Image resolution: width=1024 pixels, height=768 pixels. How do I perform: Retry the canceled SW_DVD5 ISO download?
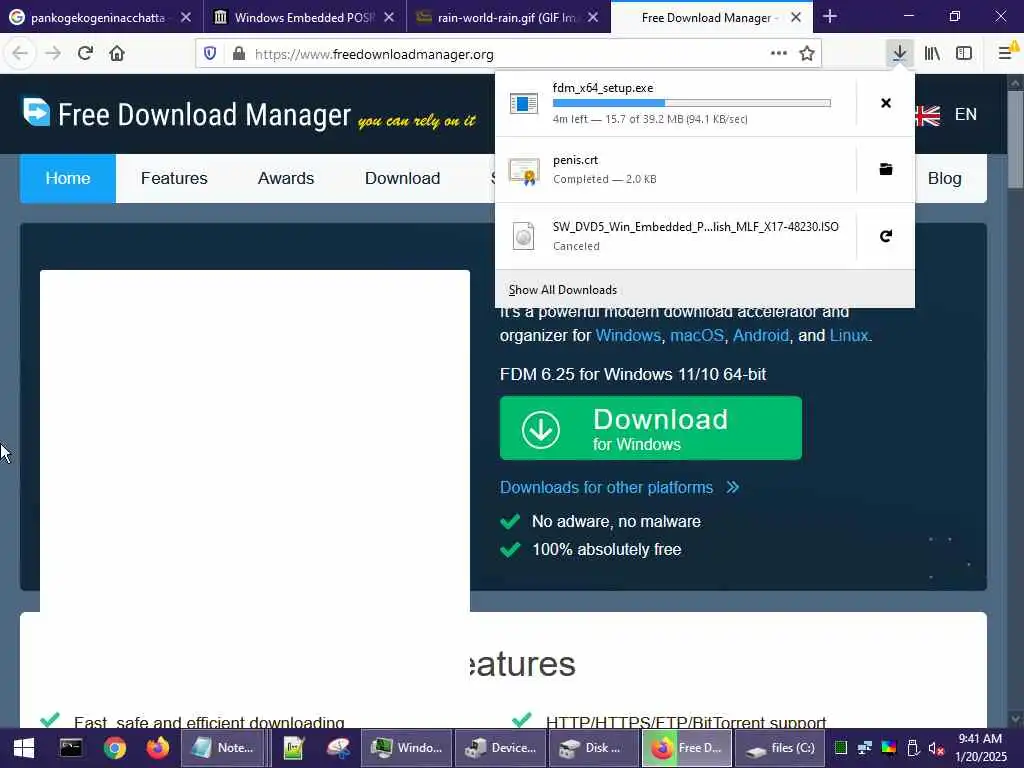click(x=886, y=236)
